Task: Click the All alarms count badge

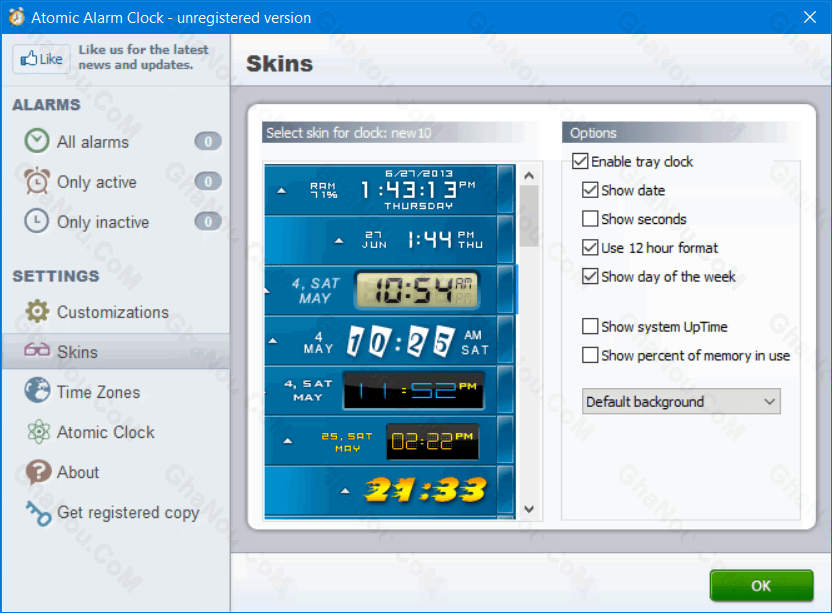Action: tap(208, 141)
